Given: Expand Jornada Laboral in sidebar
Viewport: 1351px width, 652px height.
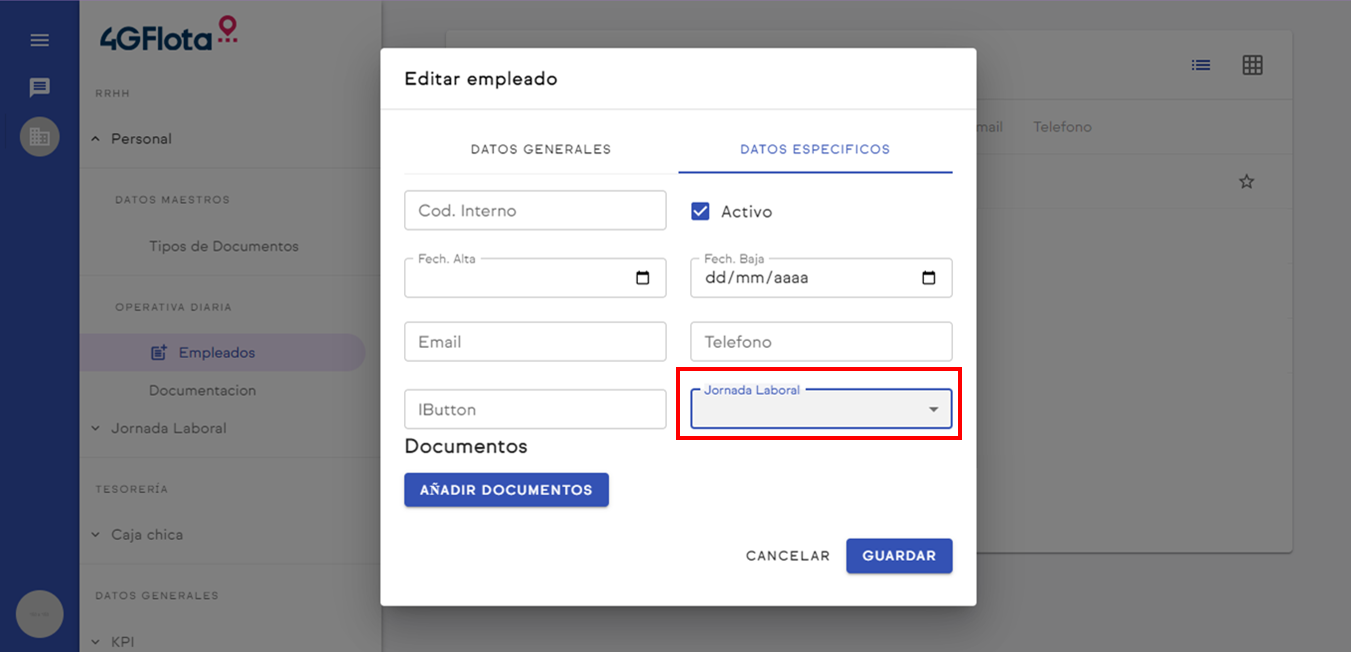Looking at the screenshot, I should [x=168, y=428].
